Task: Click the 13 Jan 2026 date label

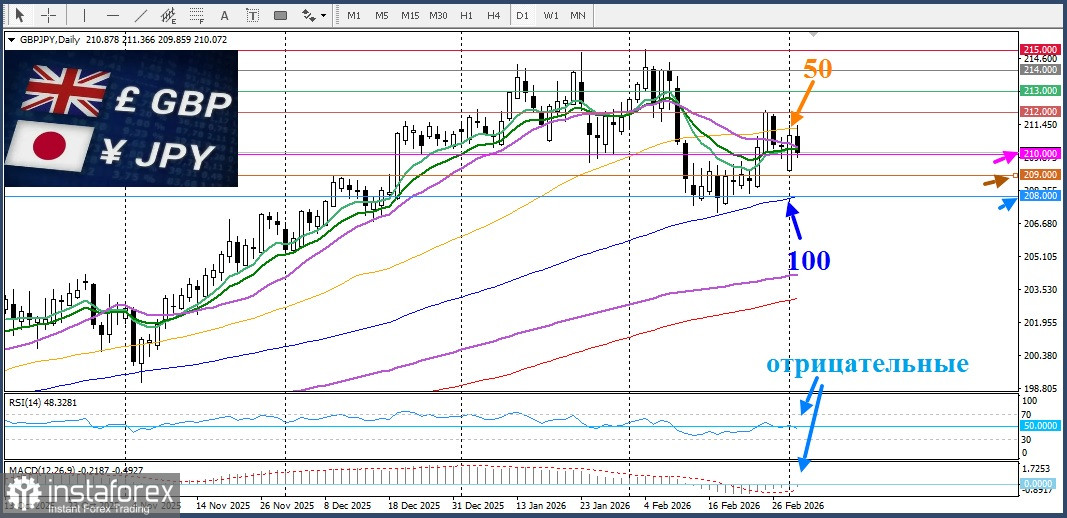Action: pos(540,506)
